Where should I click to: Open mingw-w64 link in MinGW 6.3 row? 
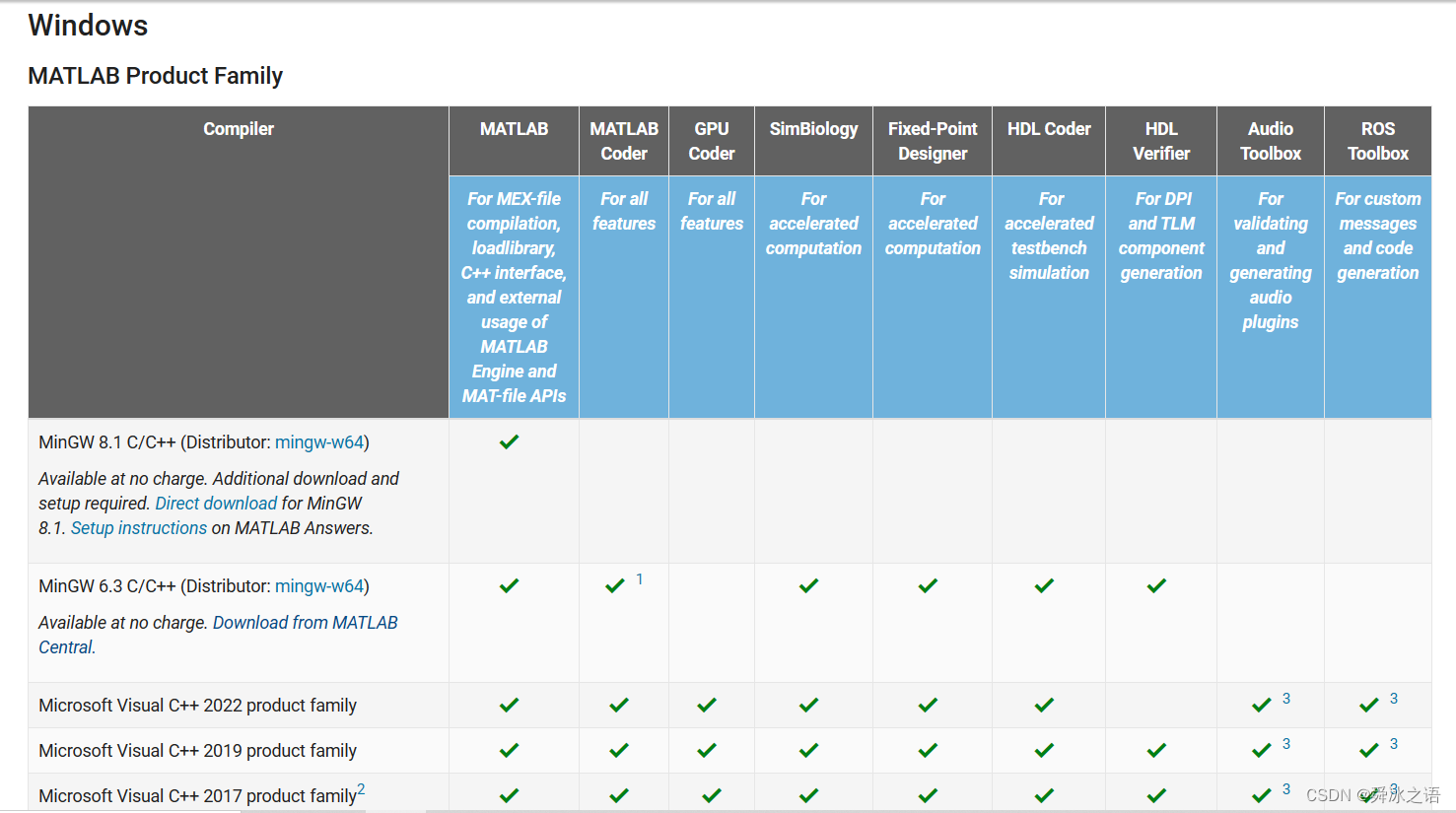pos(319,586)
